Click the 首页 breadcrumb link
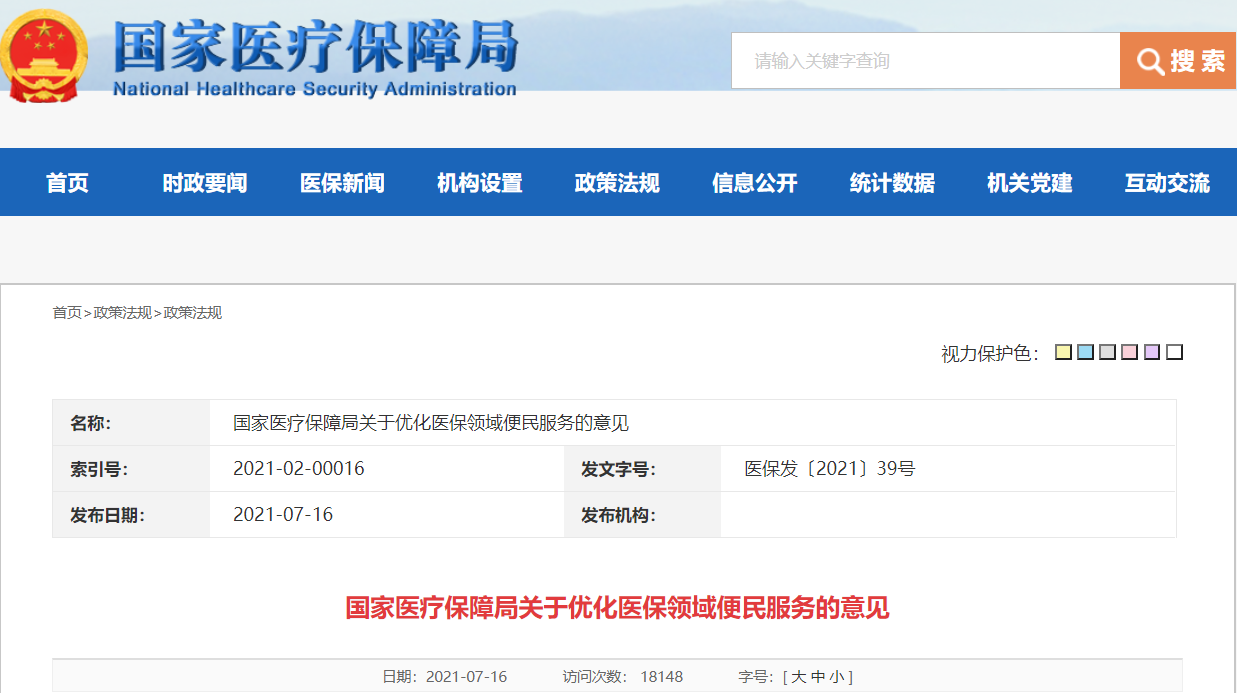The width and height of the screenshot is (1237, 693). (x=67, y=313)
